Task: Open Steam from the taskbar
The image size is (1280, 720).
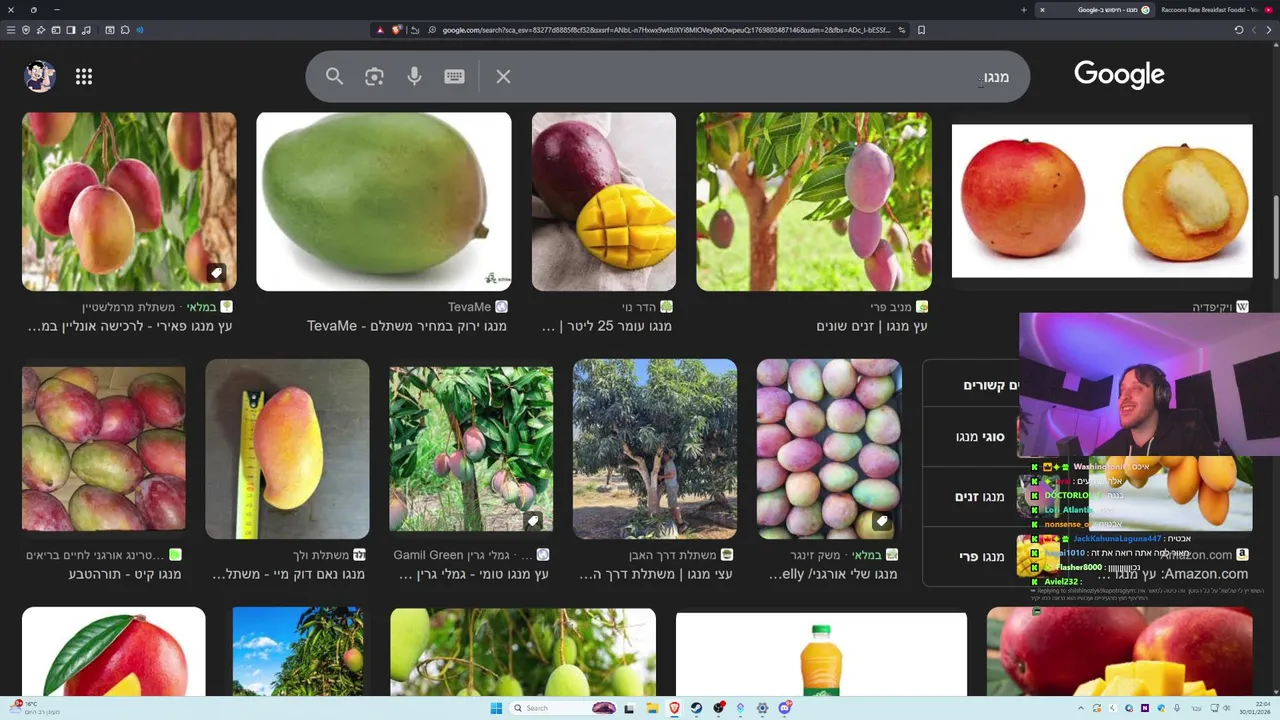Action: tap(696, 708)
